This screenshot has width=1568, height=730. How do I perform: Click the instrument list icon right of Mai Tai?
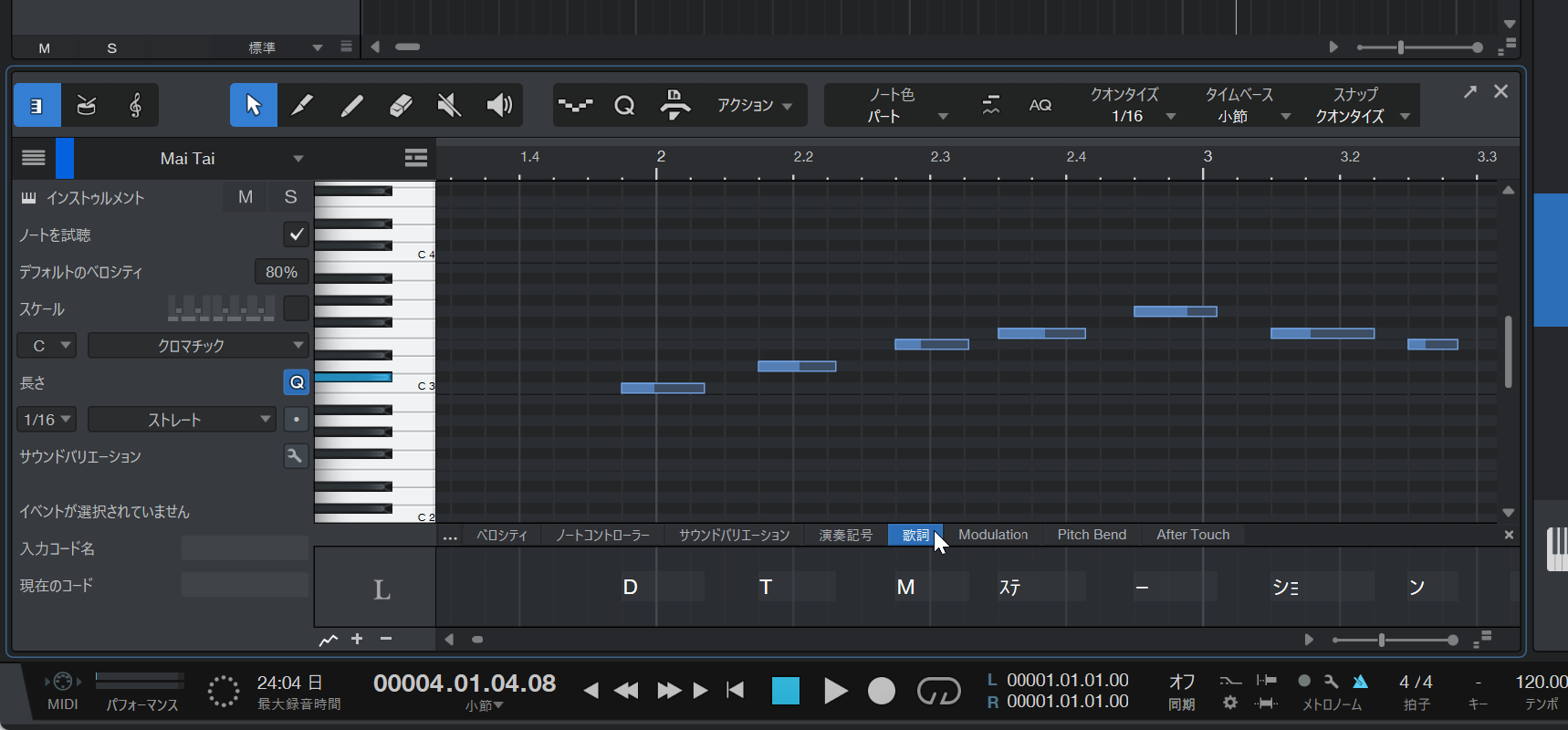416,158
